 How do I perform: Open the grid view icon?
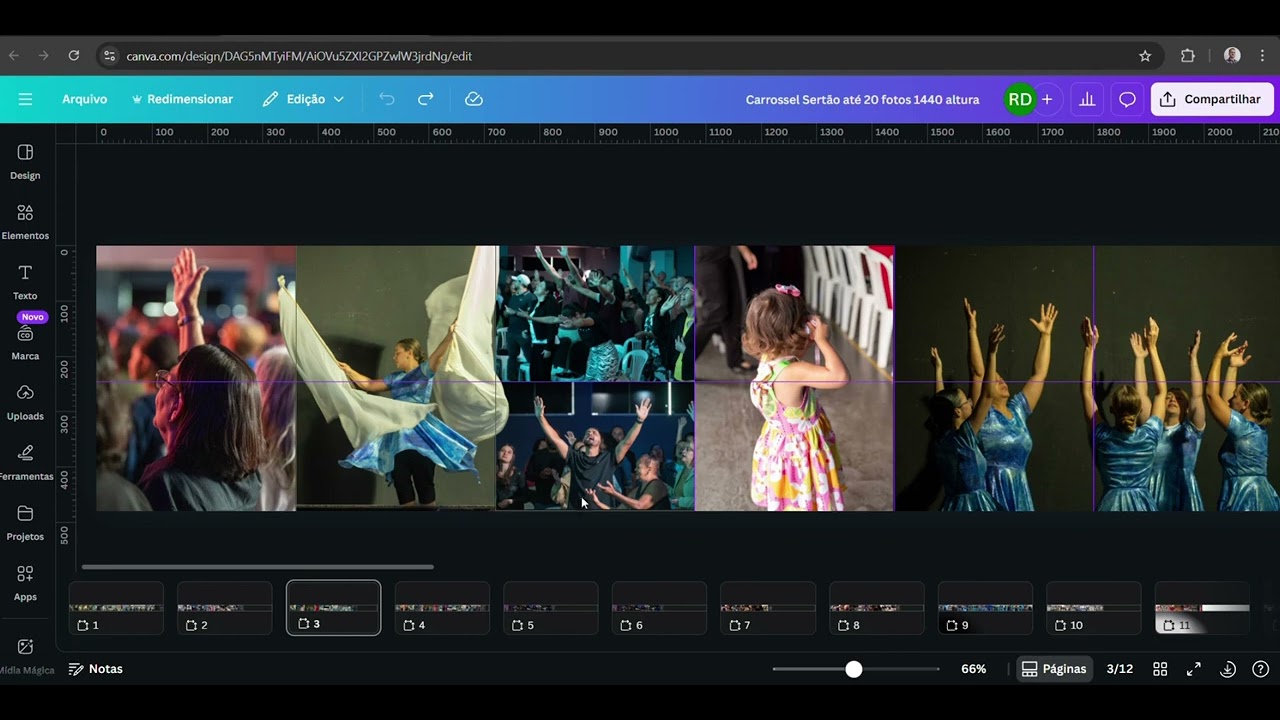point(1160,669)
